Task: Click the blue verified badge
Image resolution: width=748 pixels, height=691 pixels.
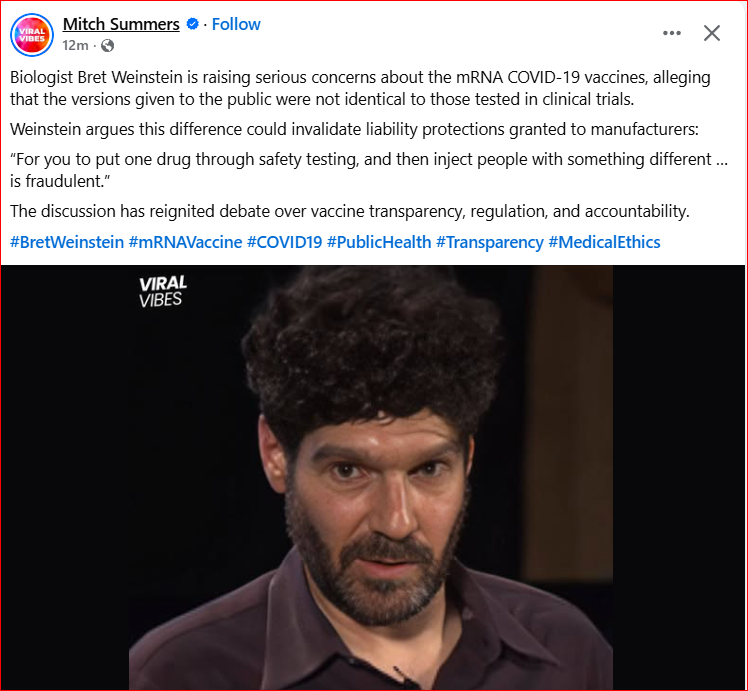Action: pos(192,24)
